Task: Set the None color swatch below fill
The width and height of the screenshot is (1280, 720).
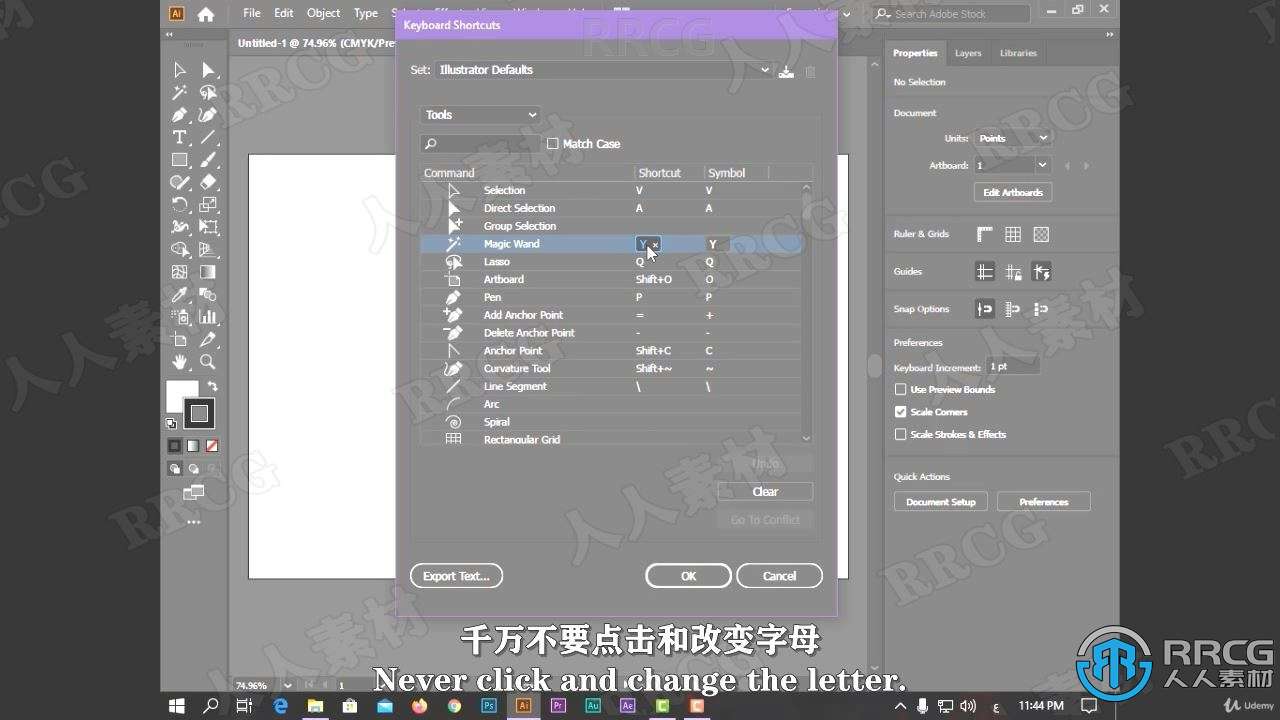Action: tap(211, 446)
